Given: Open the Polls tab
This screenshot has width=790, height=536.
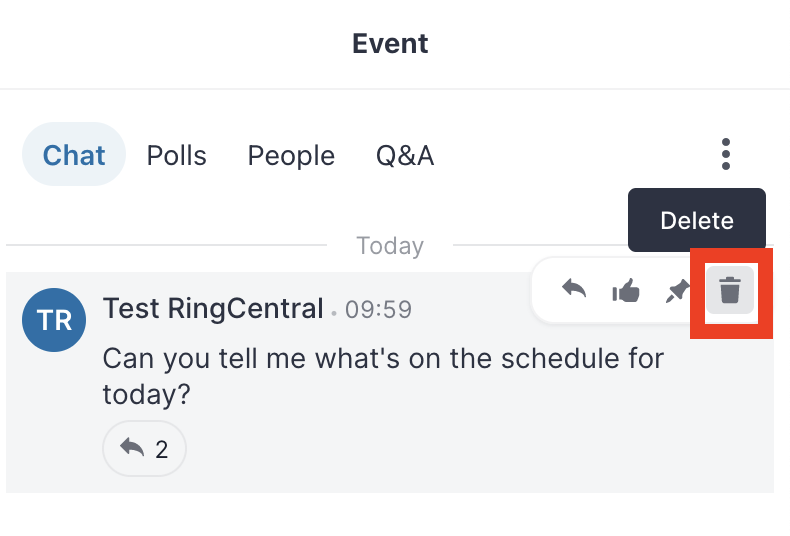Looking at the screenshot, I should [176, 155].
